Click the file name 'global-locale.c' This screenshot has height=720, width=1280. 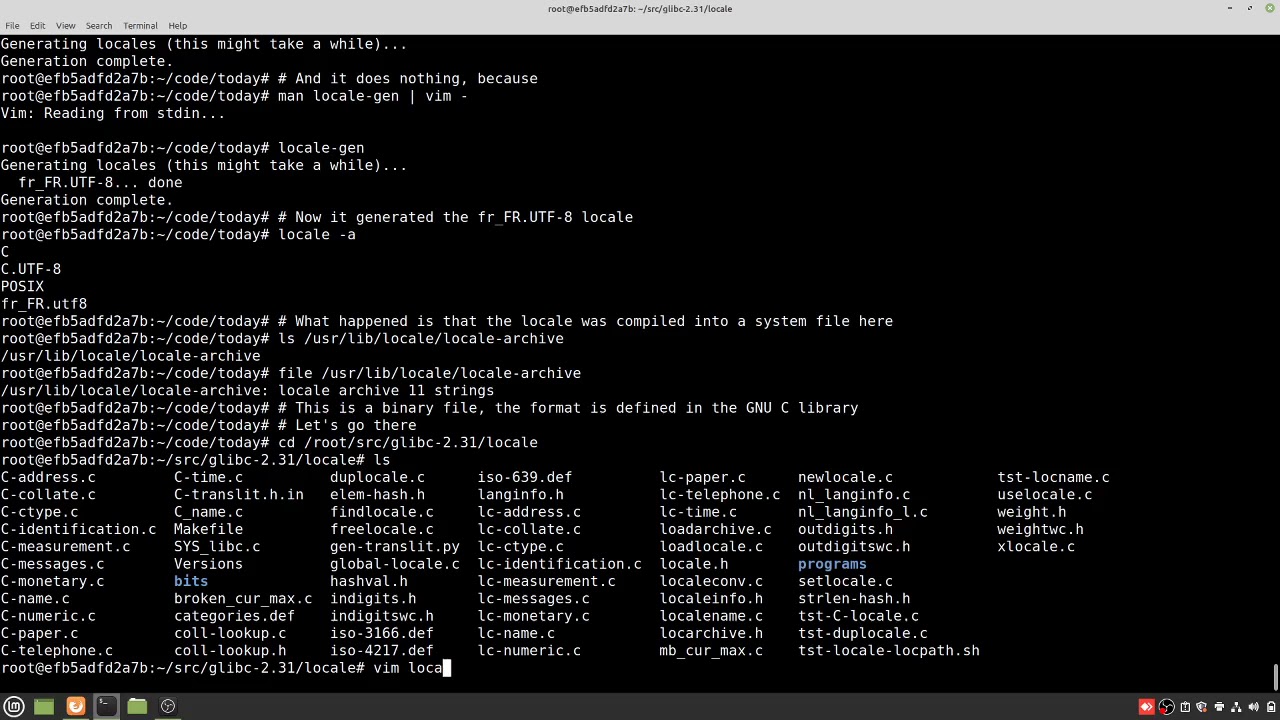pyautogui.click(x=395, y=564)
